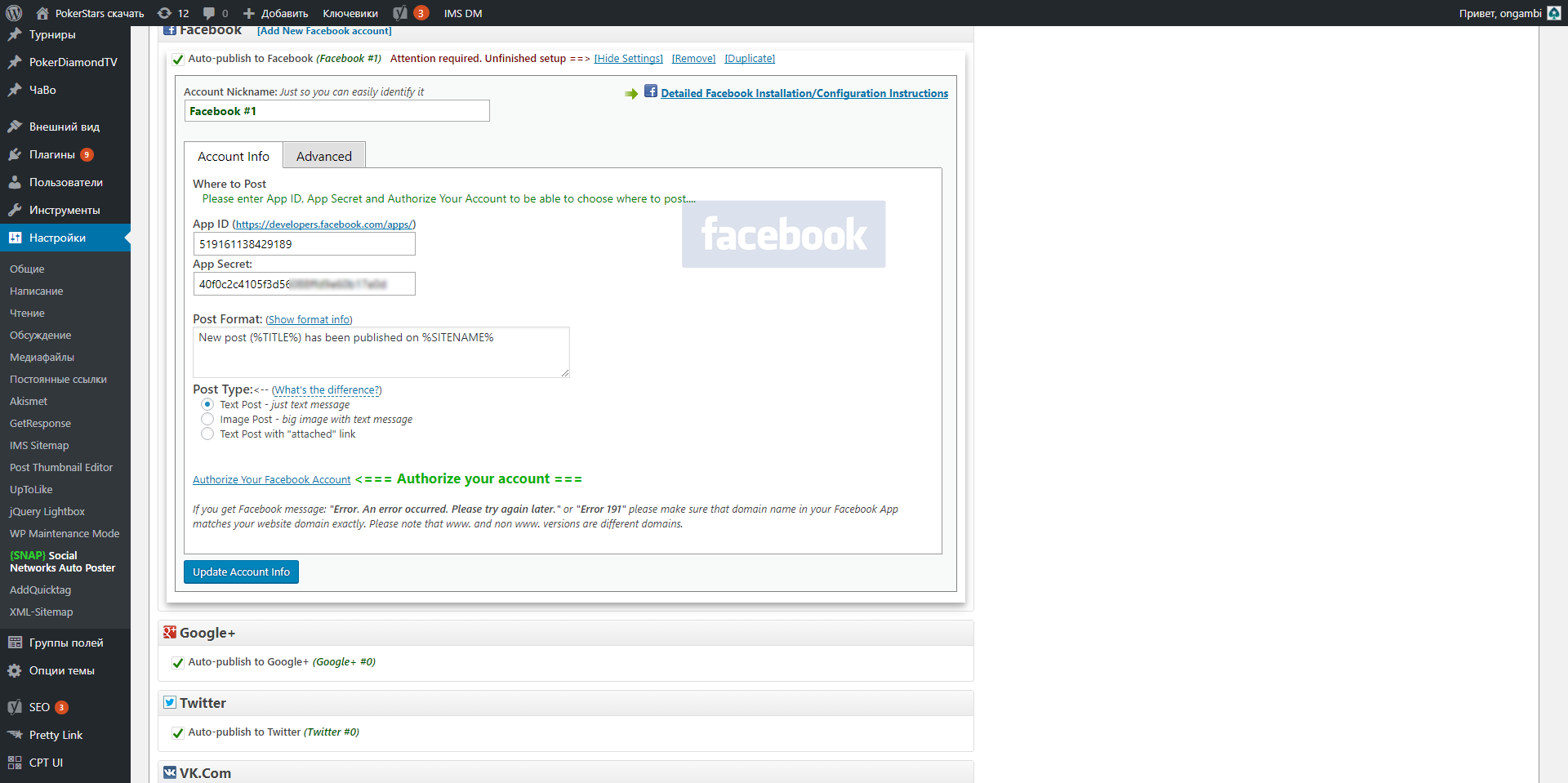This screenshot has width=1568, height=783.
Task: Click Add New Facebook account link
Action: [324, 31]
